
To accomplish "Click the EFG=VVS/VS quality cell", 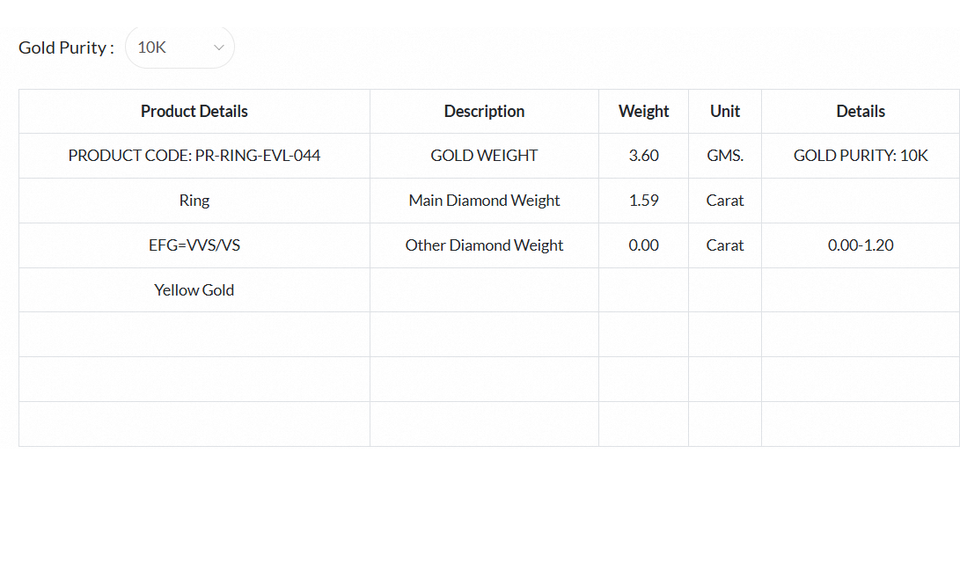I will (x=194, y=245).
